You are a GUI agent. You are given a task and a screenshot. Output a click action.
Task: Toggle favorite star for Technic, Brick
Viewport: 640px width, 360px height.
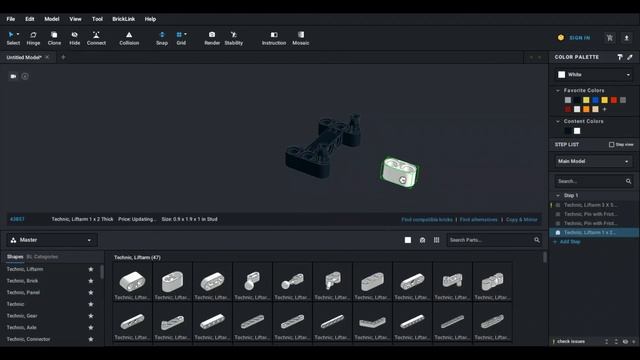pyautogui.click(x=91, y=281)
